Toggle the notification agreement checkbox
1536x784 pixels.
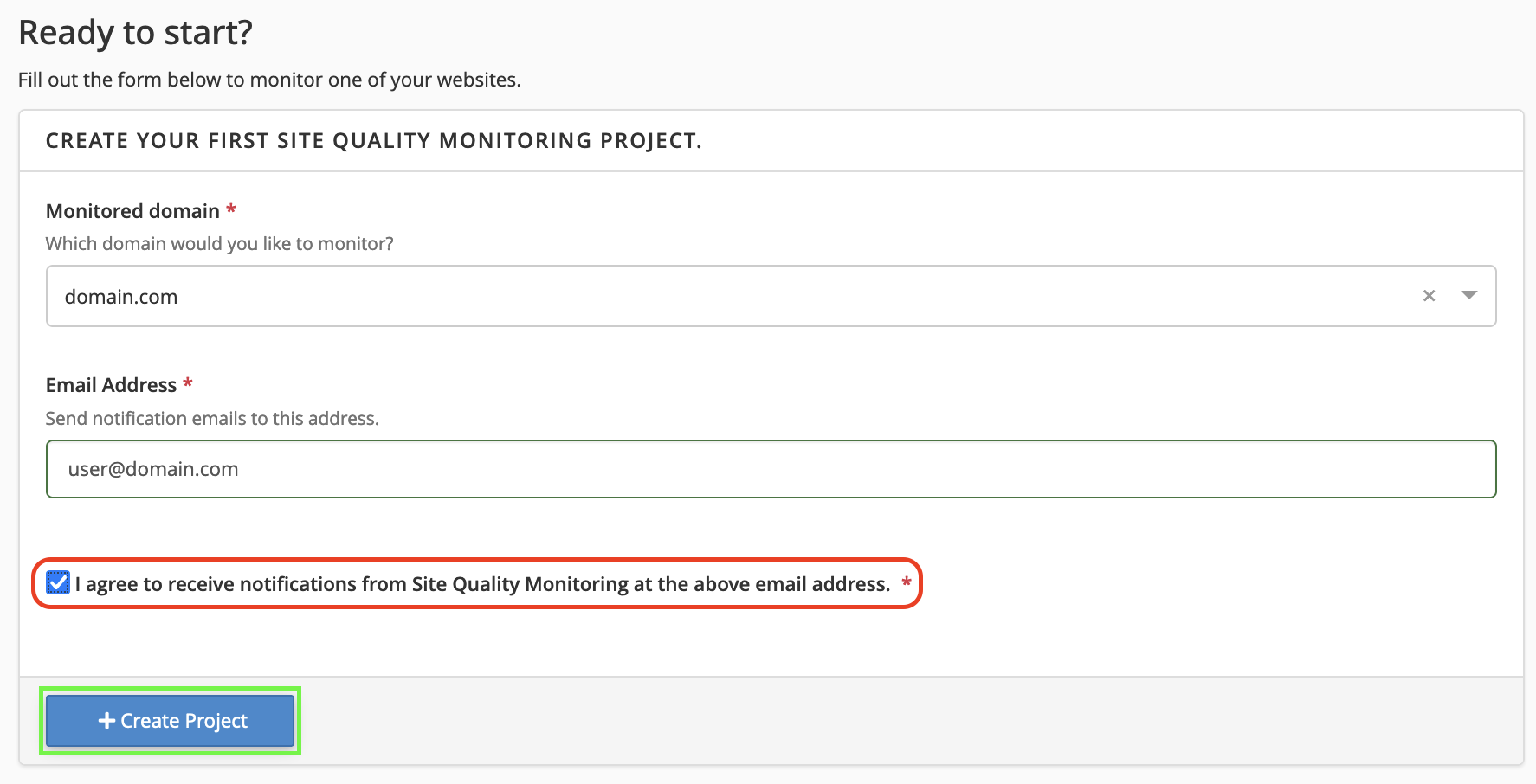[58, 583]
